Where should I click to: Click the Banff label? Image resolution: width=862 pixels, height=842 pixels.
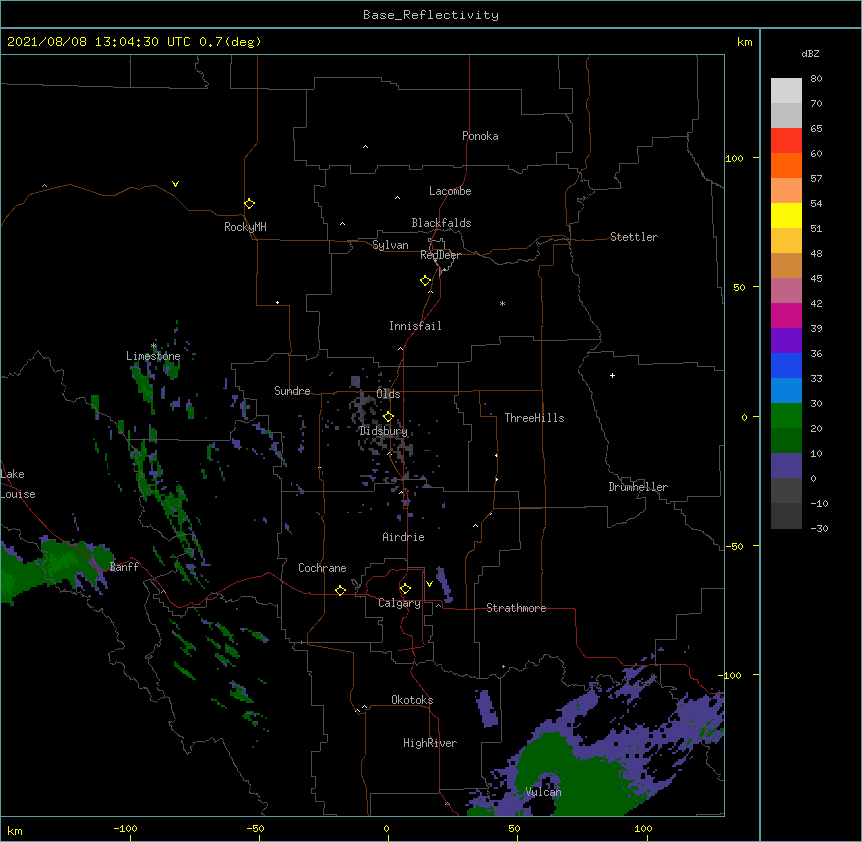click(x=124, y=567)
